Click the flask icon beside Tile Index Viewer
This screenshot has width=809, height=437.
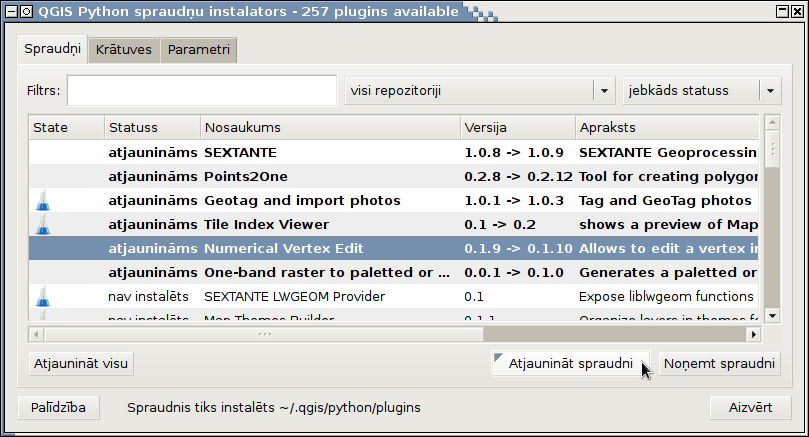(x=43, y=224)
